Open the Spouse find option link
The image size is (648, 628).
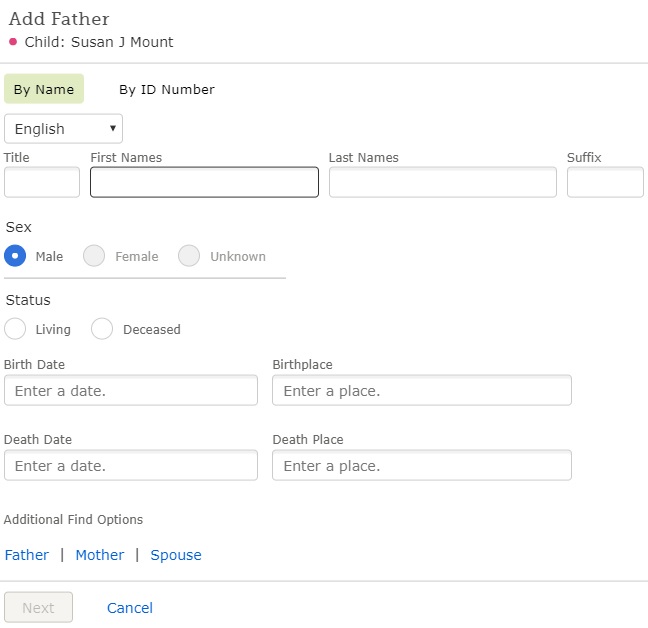(x=176, y=555)
